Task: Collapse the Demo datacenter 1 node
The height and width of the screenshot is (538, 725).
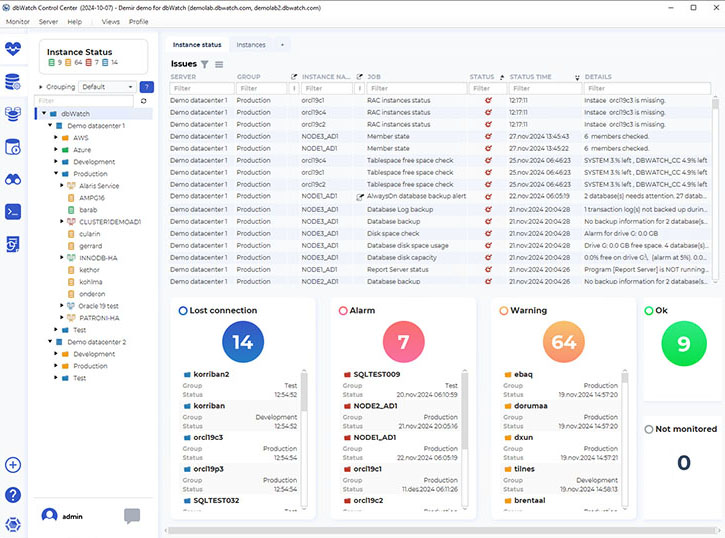Action: pos(50,125)
